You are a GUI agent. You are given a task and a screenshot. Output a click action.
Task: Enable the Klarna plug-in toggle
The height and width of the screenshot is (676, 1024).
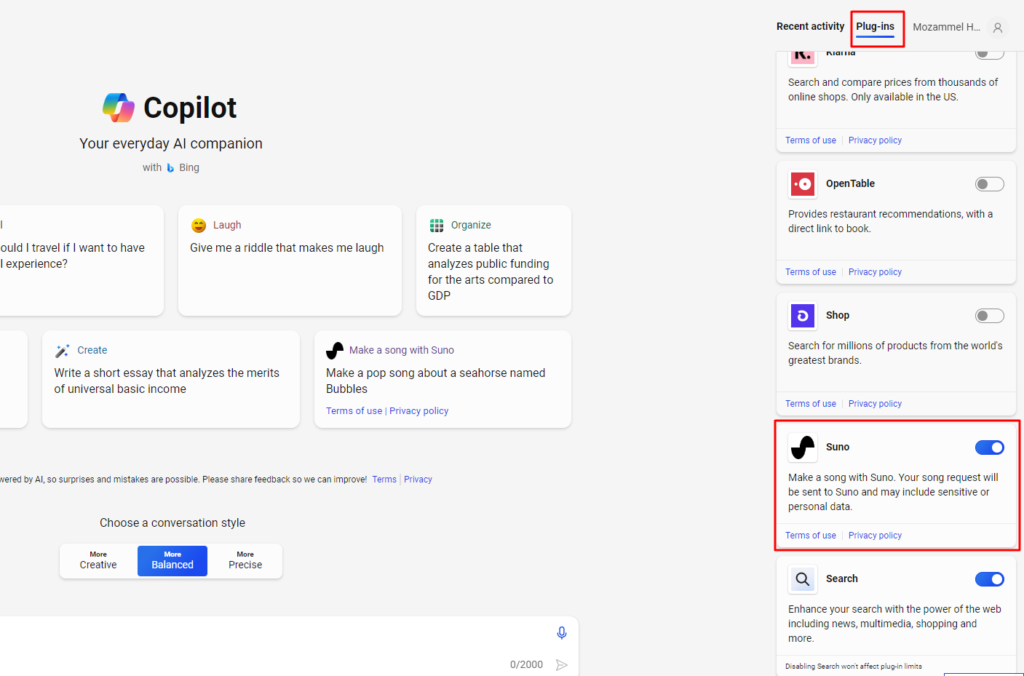(989, 54)
